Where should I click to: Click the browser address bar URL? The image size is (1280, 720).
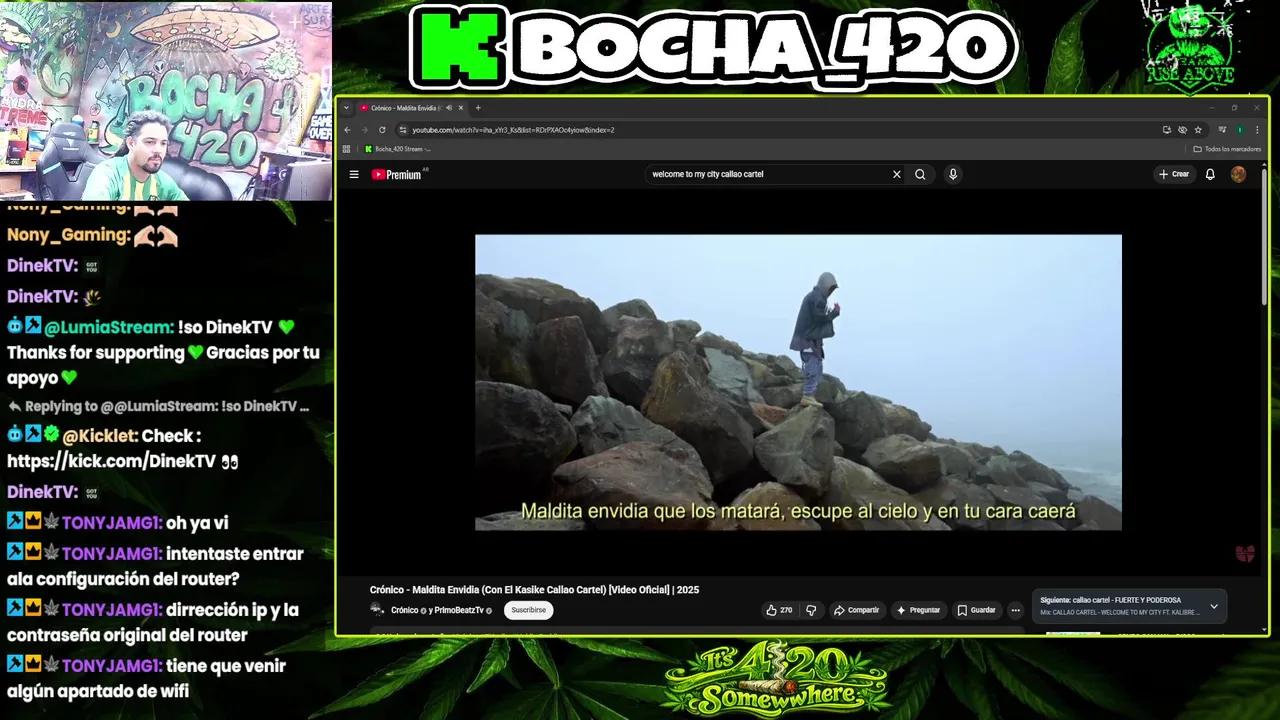(513, 130)
